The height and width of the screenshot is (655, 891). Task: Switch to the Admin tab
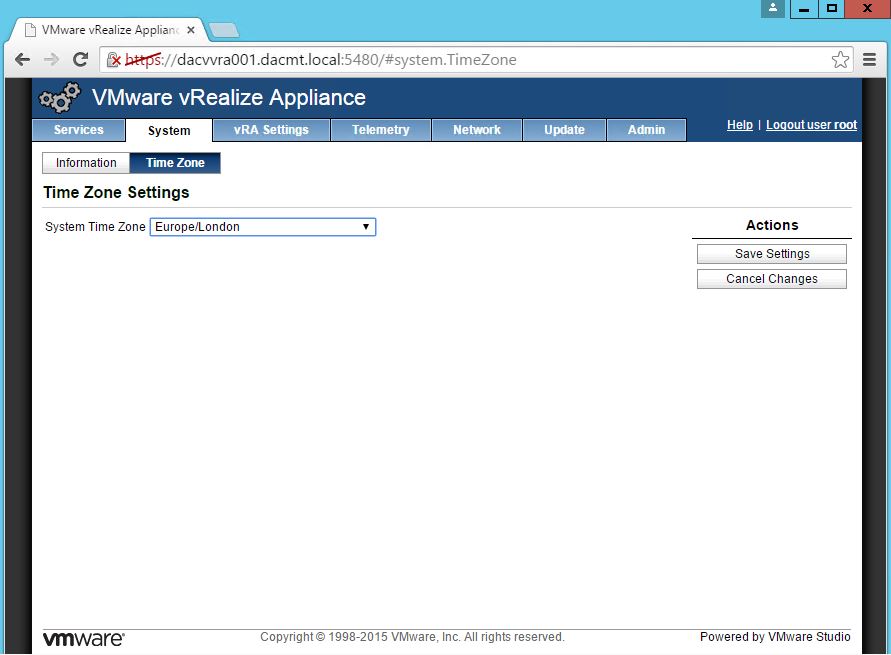(x=646, y=130)
